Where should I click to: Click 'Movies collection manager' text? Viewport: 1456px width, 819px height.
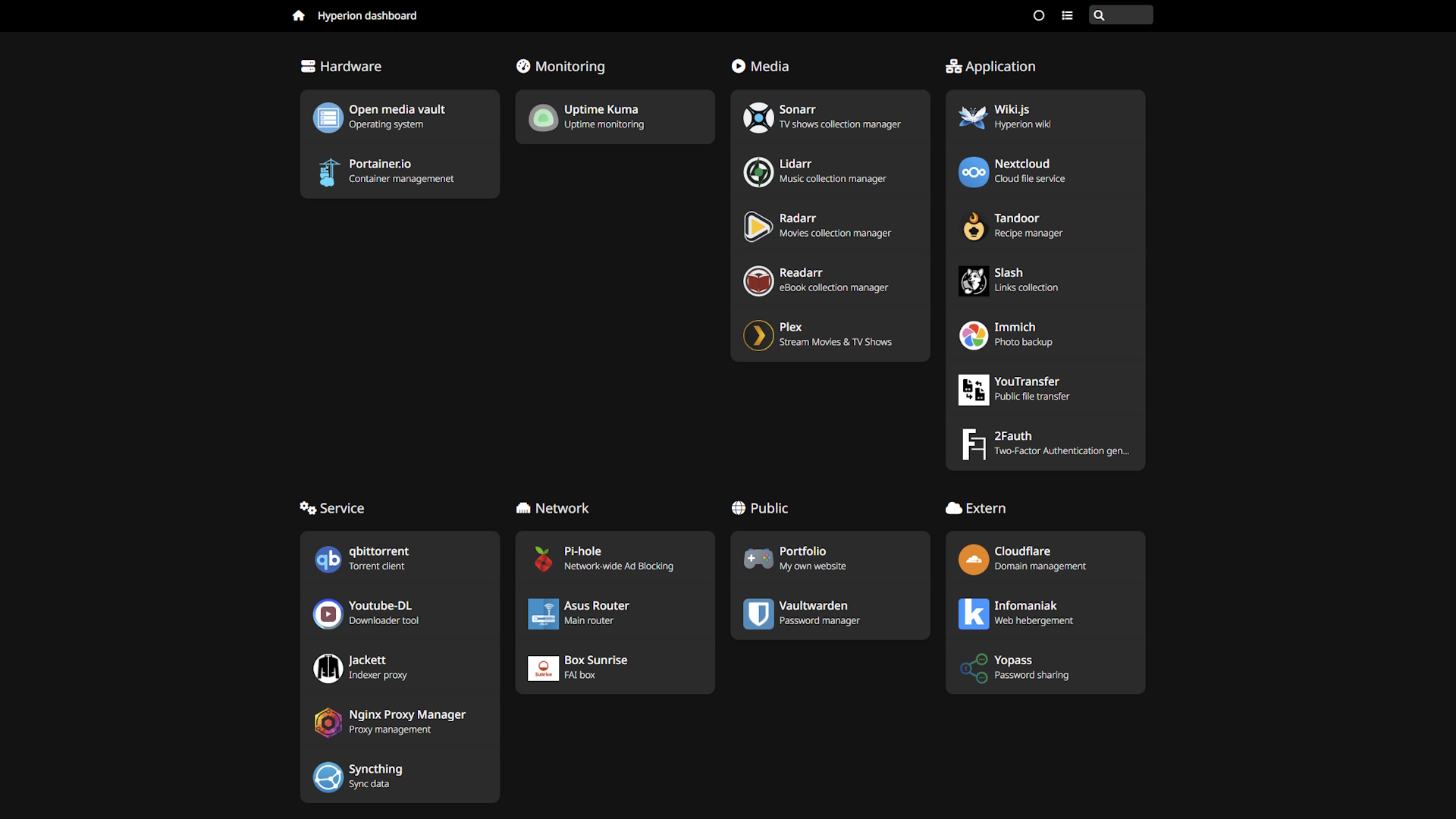tap(835, 234)
